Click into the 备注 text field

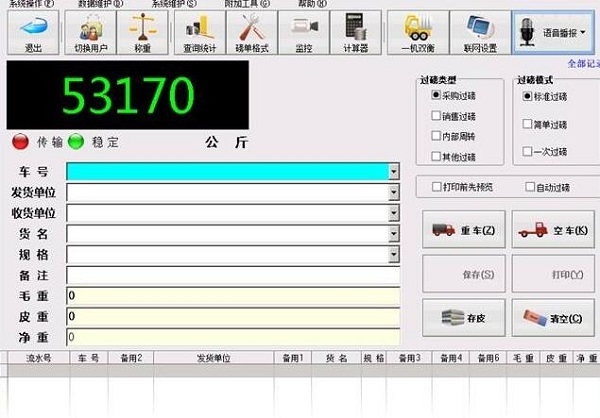[x=233, y=275]
